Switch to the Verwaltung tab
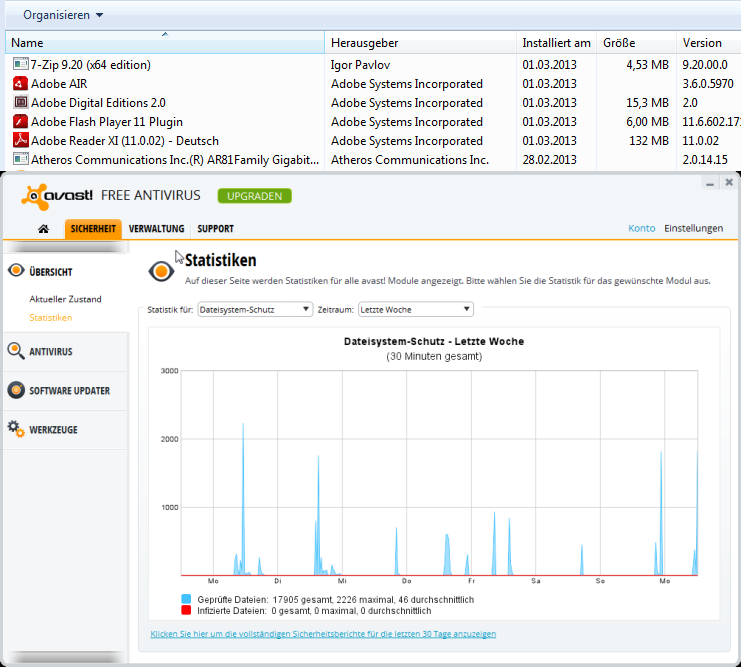Viewport: 741px width, 667px height. 156,229
